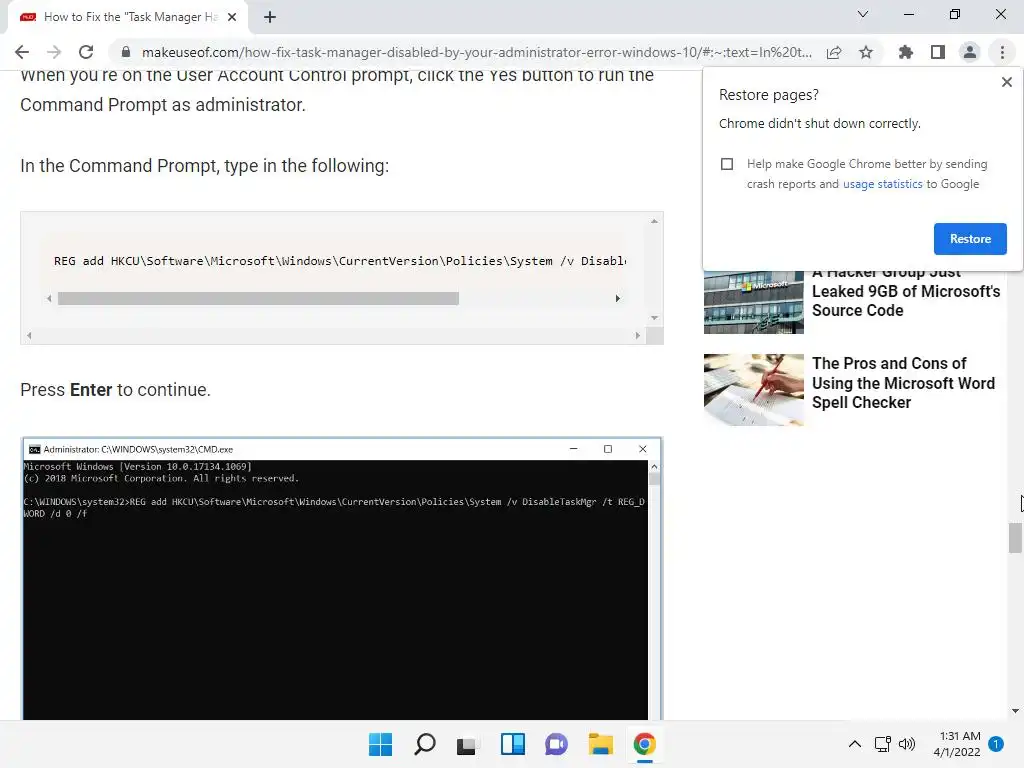Image resolution: width=1024 pixels, height=768 pixels.
Task: Open the notification badge in the tray
Action: pyautogui.click(x=996, y=744)
